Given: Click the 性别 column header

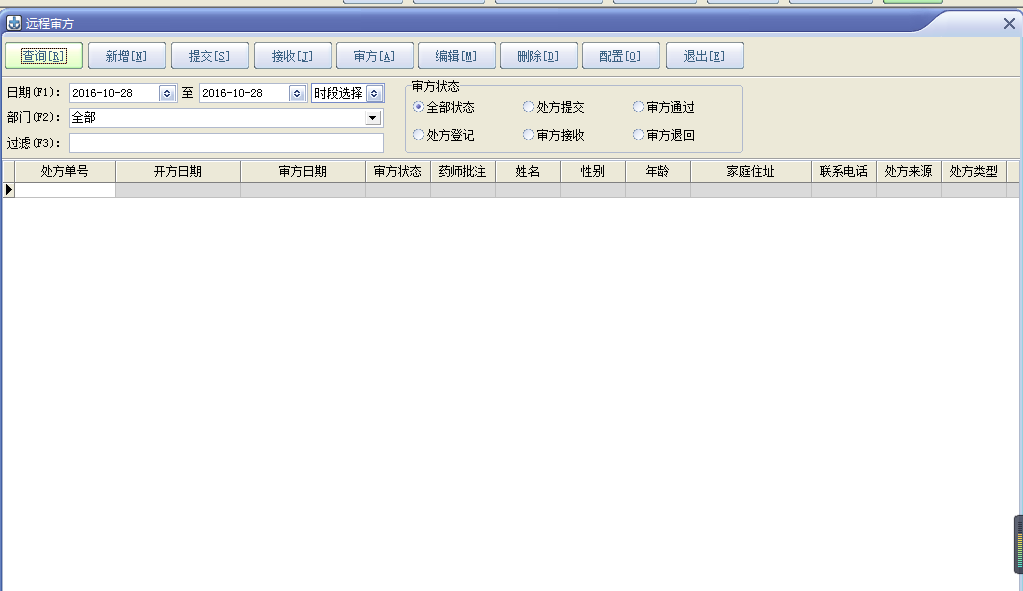Looking at the screenshot, I should pyautogui.click(x=592, y=172).
